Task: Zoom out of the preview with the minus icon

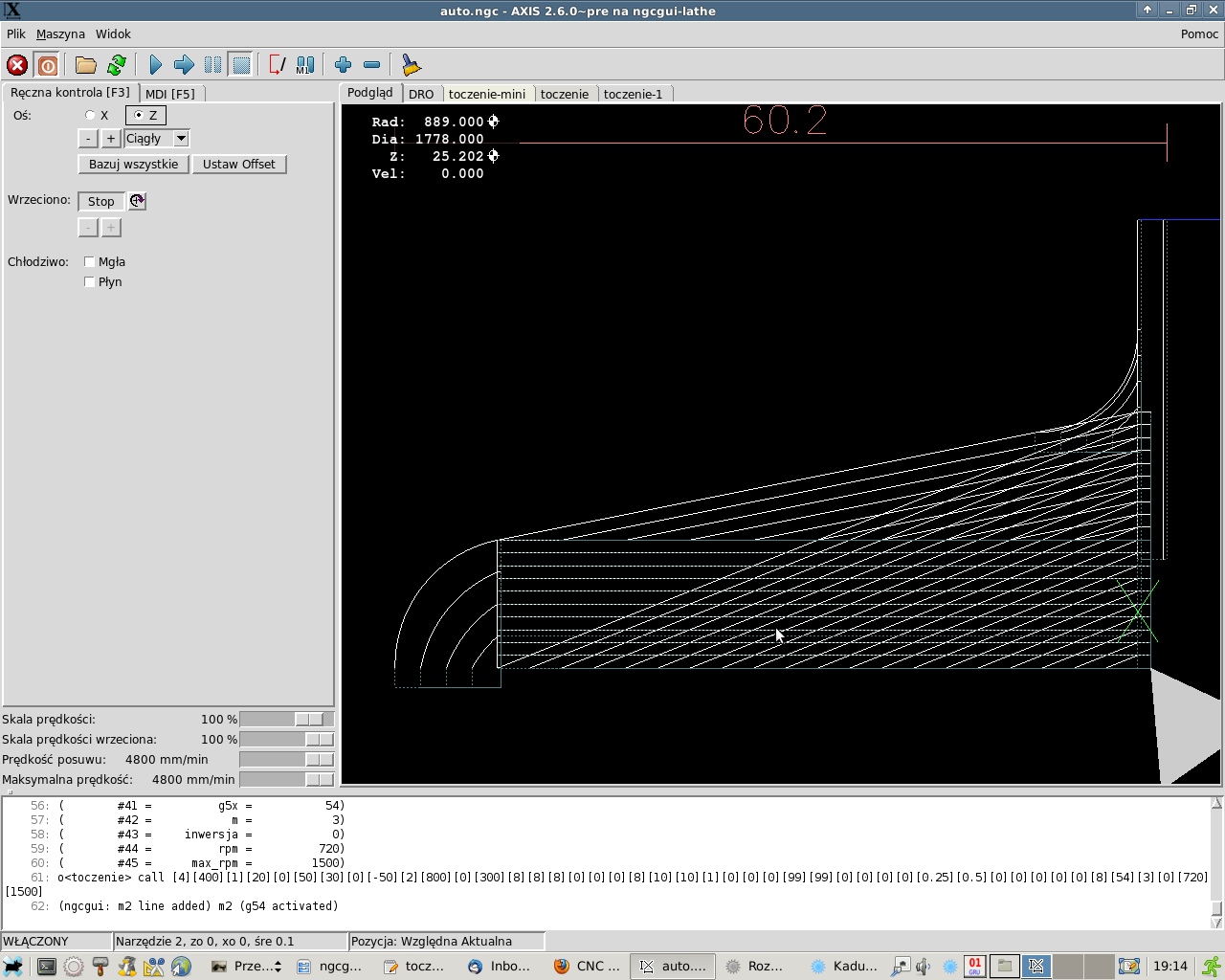Action: 372,65
